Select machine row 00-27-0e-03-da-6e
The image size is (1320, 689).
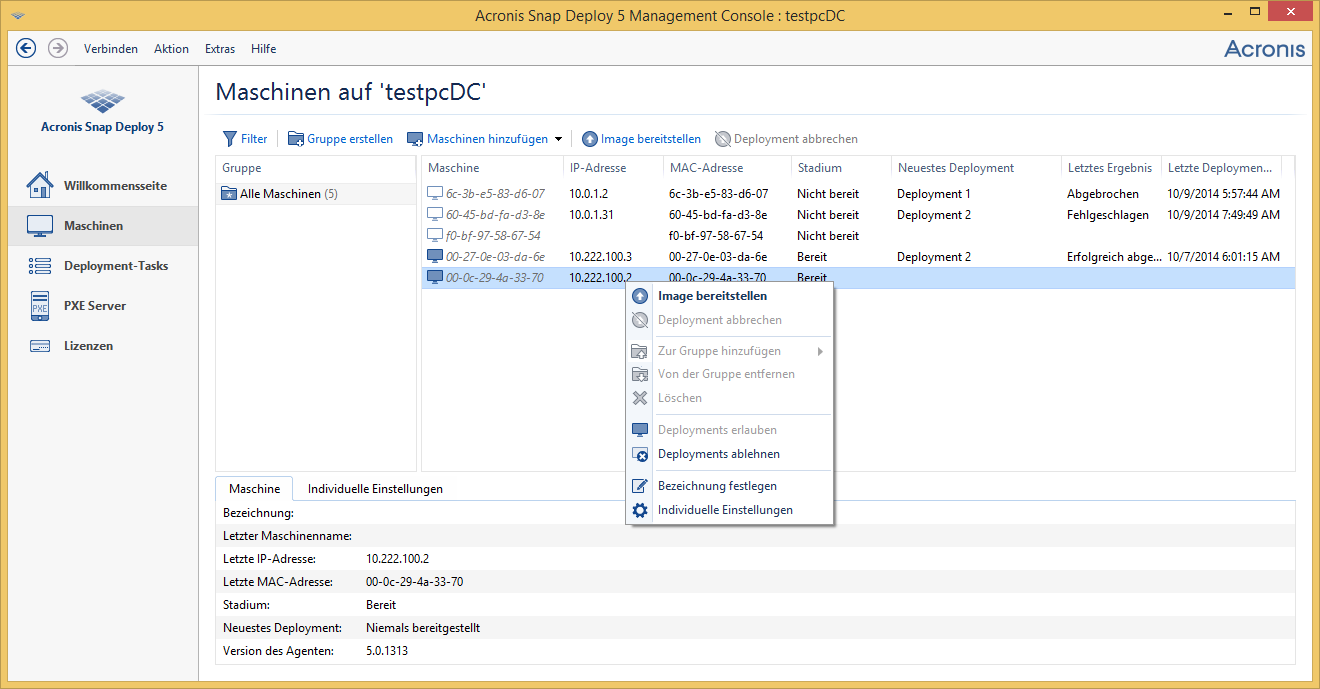[x=858, y=256]
